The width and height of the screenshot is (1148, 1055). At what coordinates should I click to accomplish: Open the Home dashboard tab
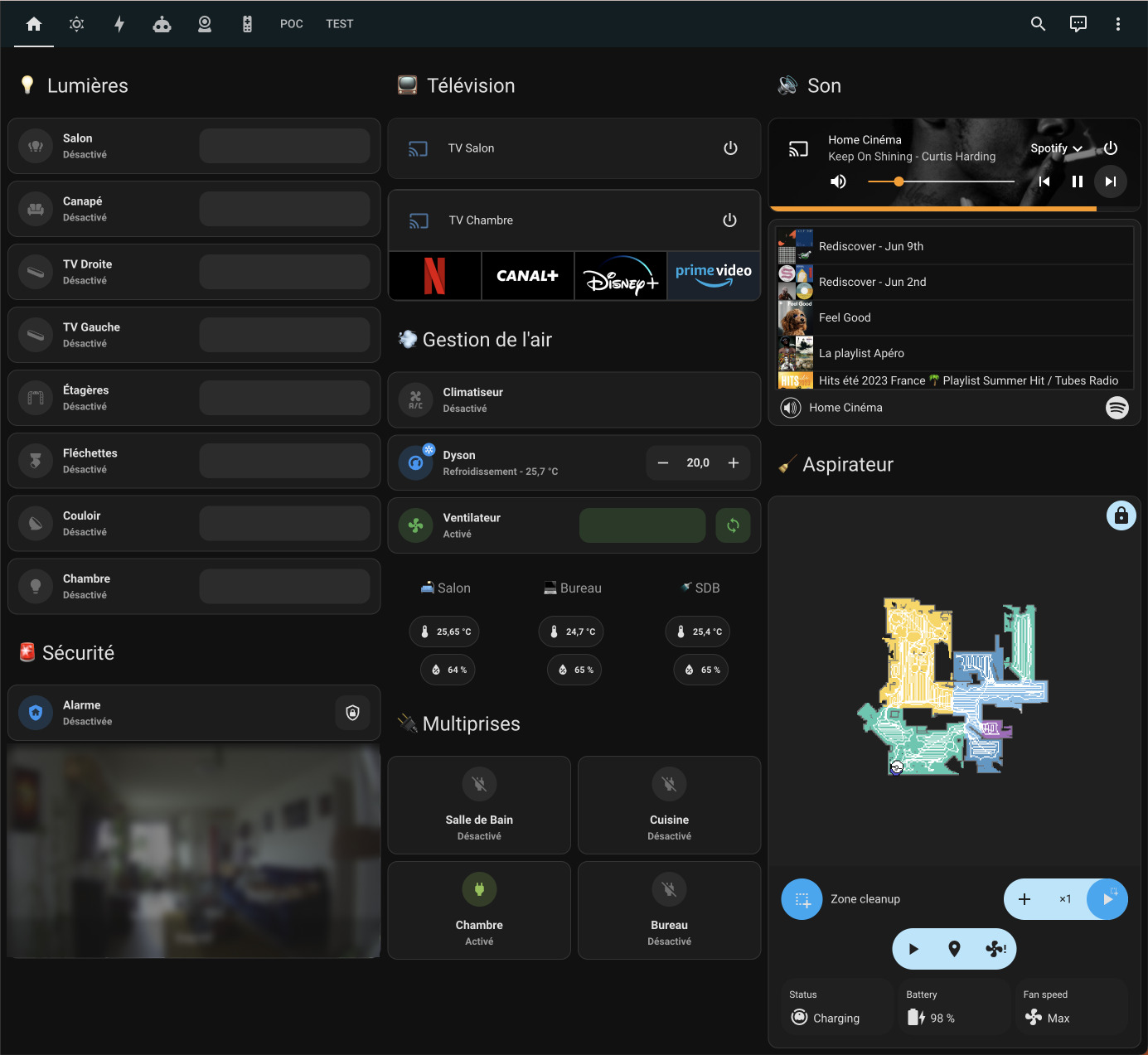point(34,24)
